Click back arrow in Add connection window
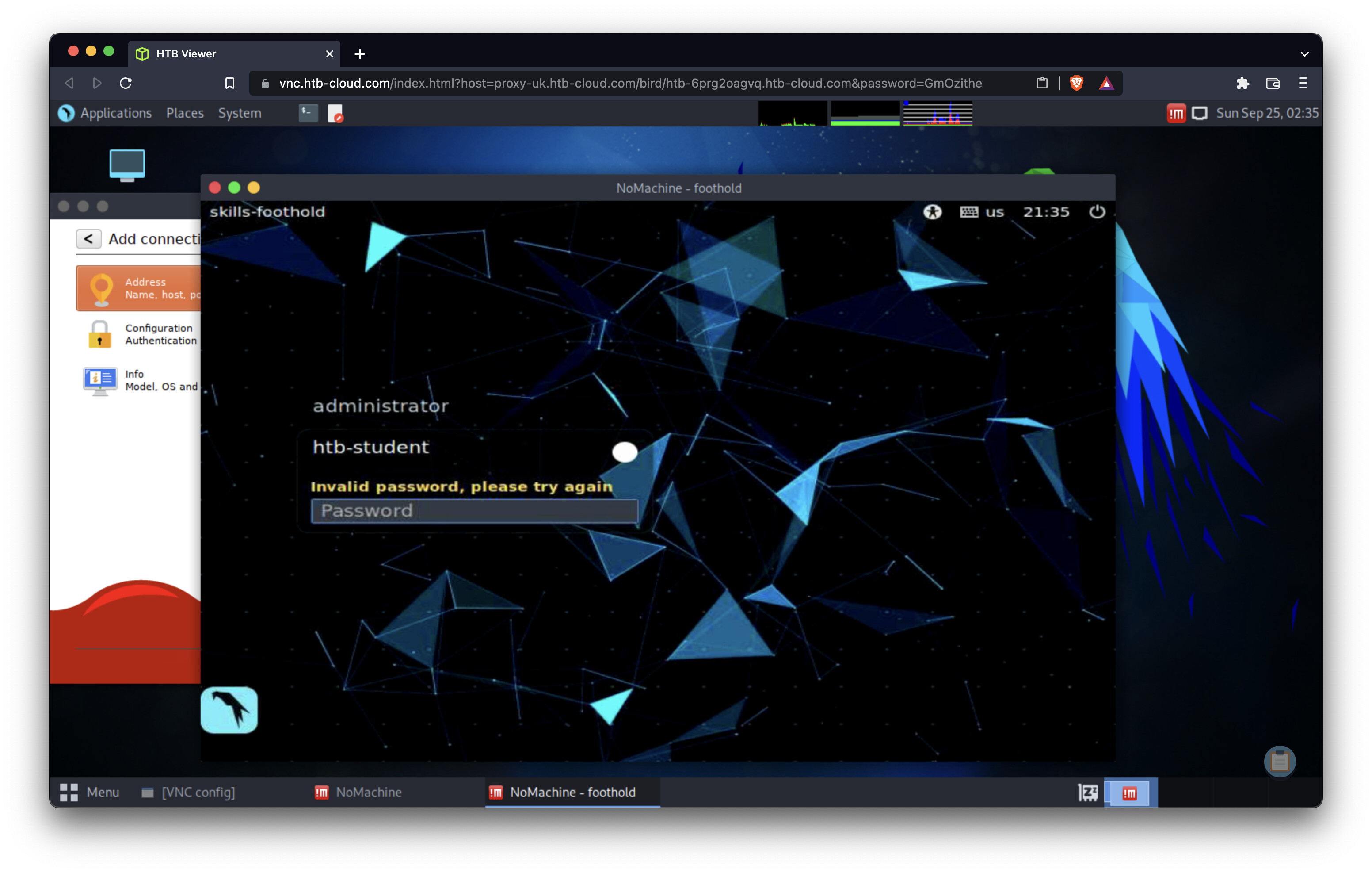 (88, 238)
